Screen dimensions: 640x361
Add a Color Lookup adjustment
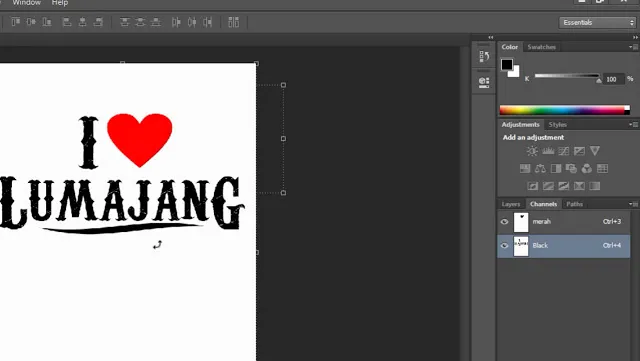coord(602,168)
